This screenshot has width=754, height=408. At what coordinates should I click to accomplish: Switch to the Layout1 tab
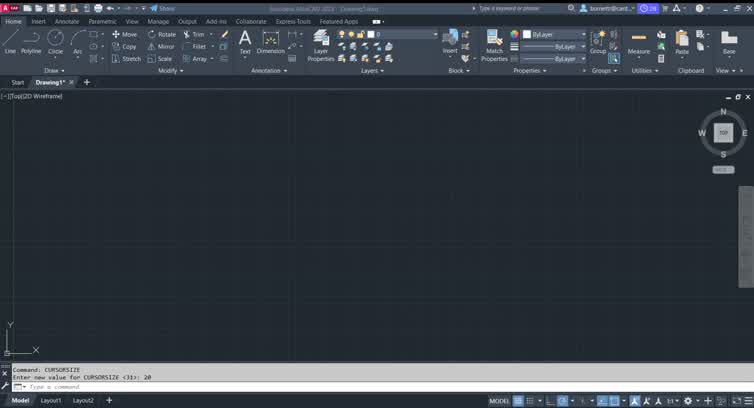50,400
